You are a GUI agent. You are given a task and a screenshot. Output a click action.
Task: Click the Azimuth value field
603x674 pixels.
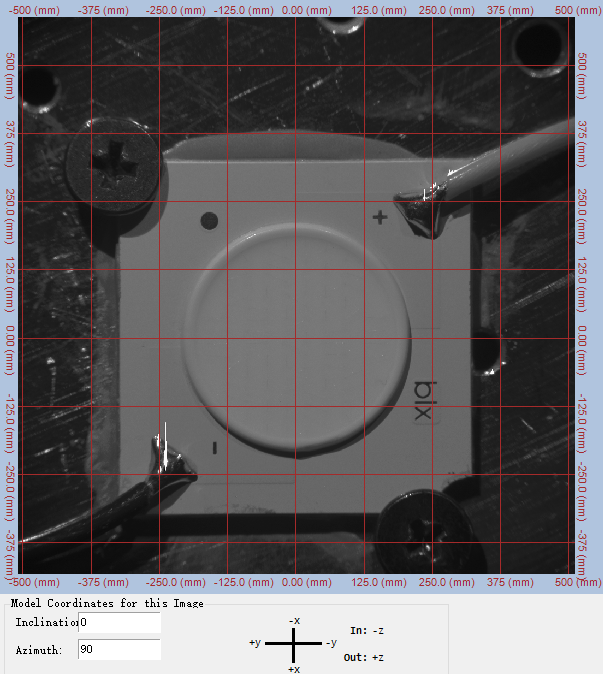click(119, 650)
